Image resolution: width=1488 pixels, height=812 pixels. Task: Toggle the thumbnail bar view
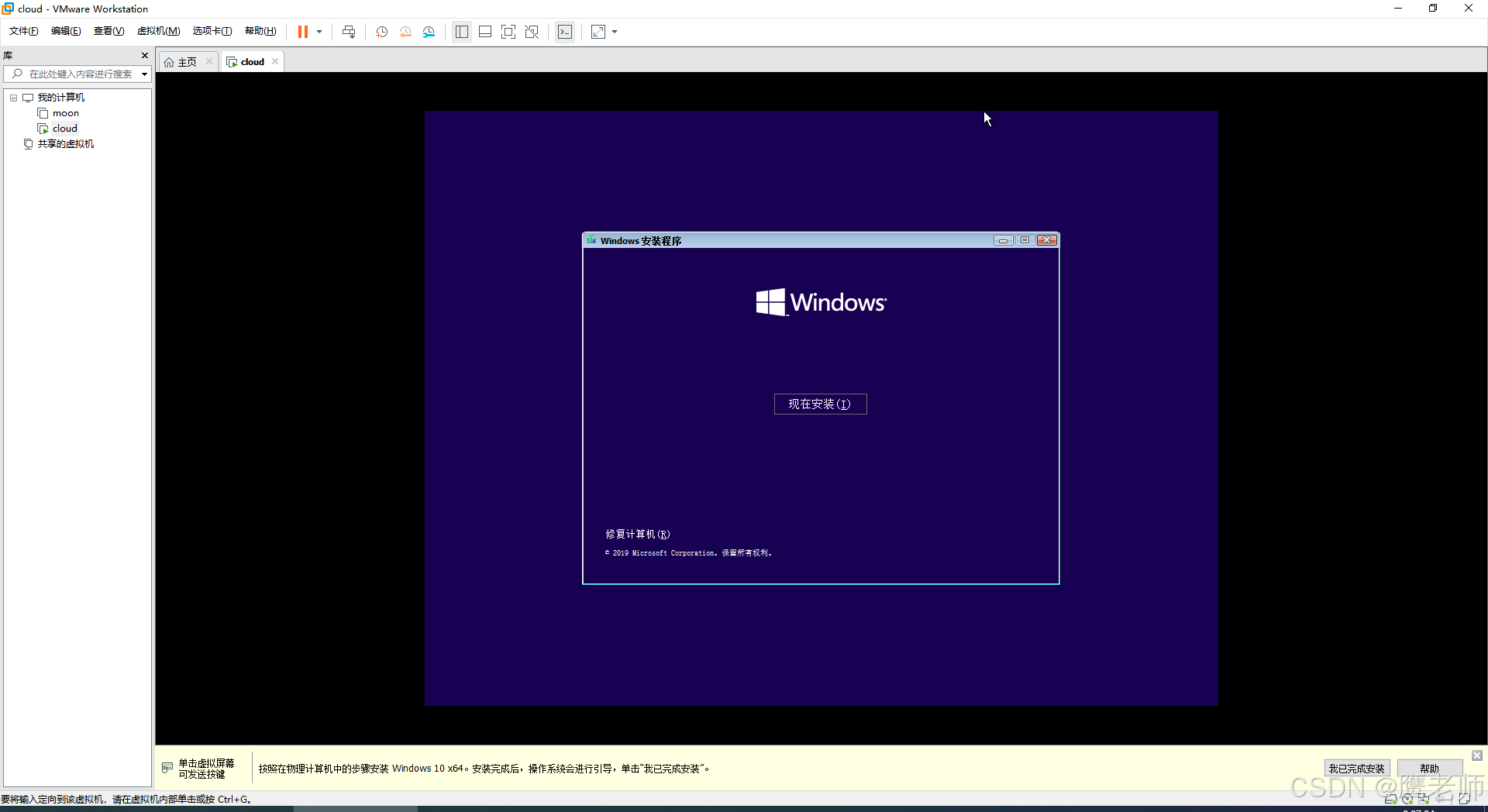[485, 32]
